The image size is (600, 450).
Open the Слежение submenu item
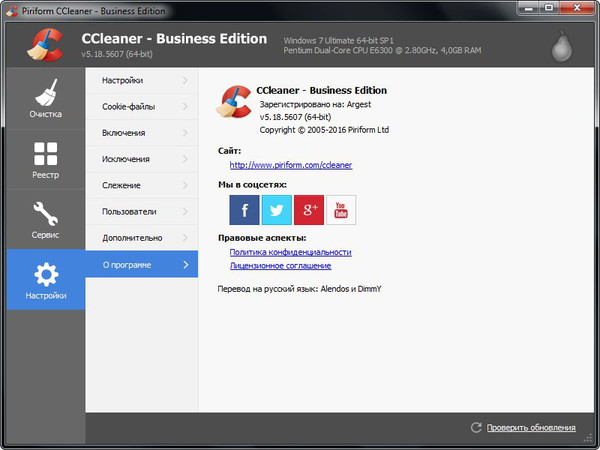(142, 186)
